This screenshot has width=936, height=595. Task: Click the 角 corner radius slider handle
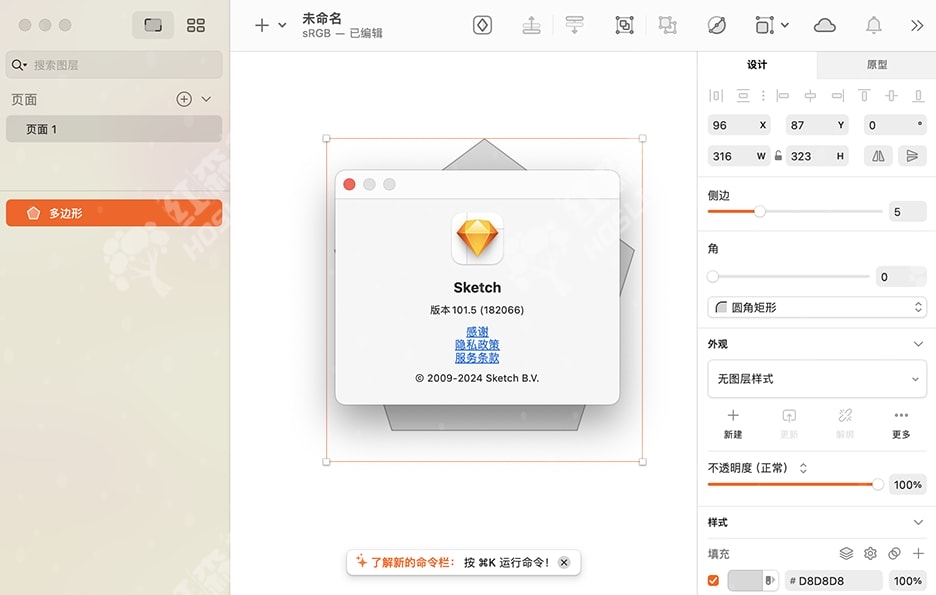pyautogui.click(x=713, y=276)
